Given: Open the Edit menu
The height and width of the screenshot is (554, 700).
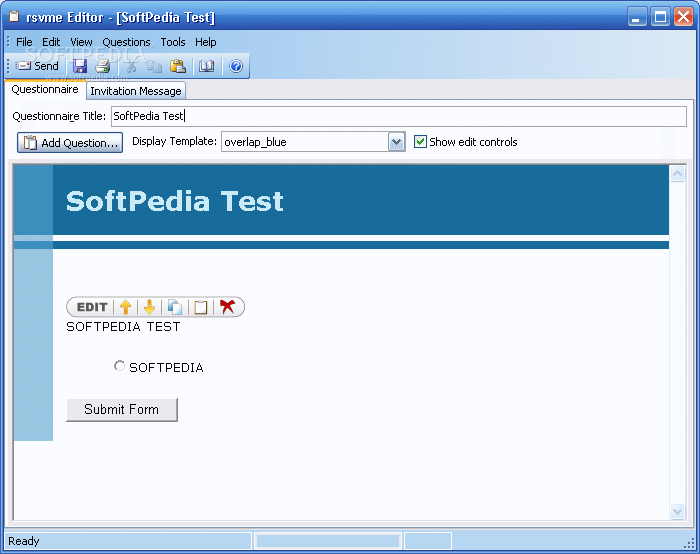Looking at the screenshot, I should pyautogui.click(x=51, y=42).
